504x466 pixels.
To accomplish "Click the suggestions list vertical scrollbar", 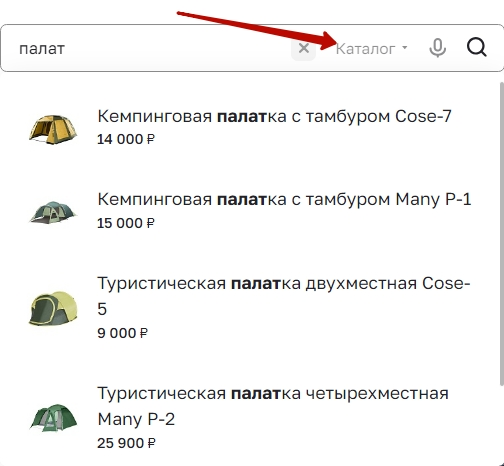I will pyautogui.click(x=502, y=233).
